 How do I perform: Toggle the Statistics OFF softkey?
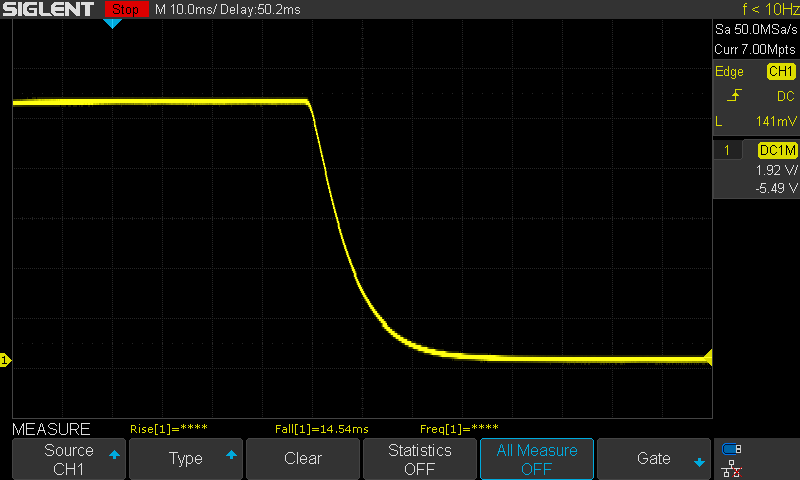point(420,459)
